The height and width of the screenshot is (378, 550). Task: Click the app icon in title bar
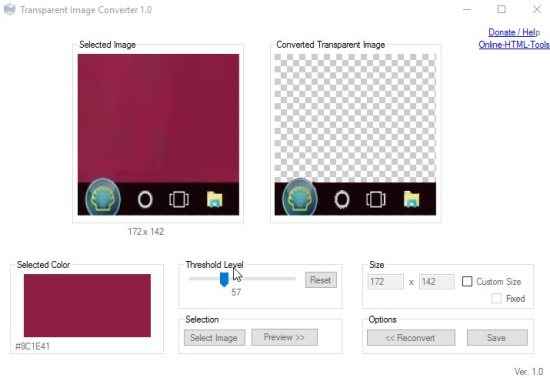click(x=9, y=9)
